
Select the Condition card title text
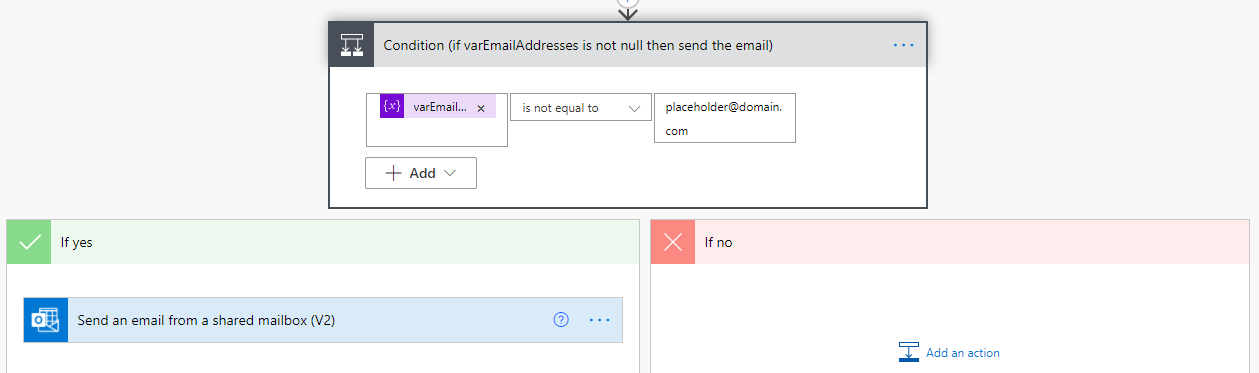point(578,45)
